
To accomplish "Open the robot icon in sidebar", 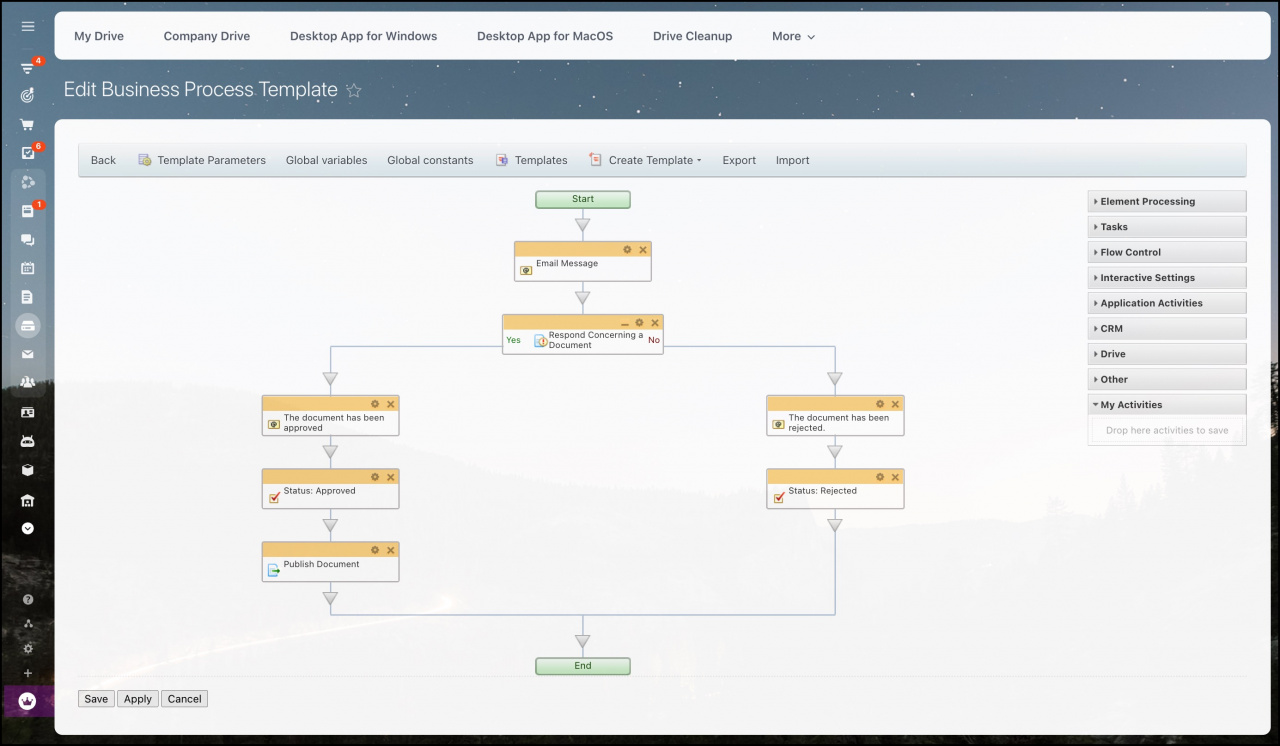I will (x=28, y=441).
